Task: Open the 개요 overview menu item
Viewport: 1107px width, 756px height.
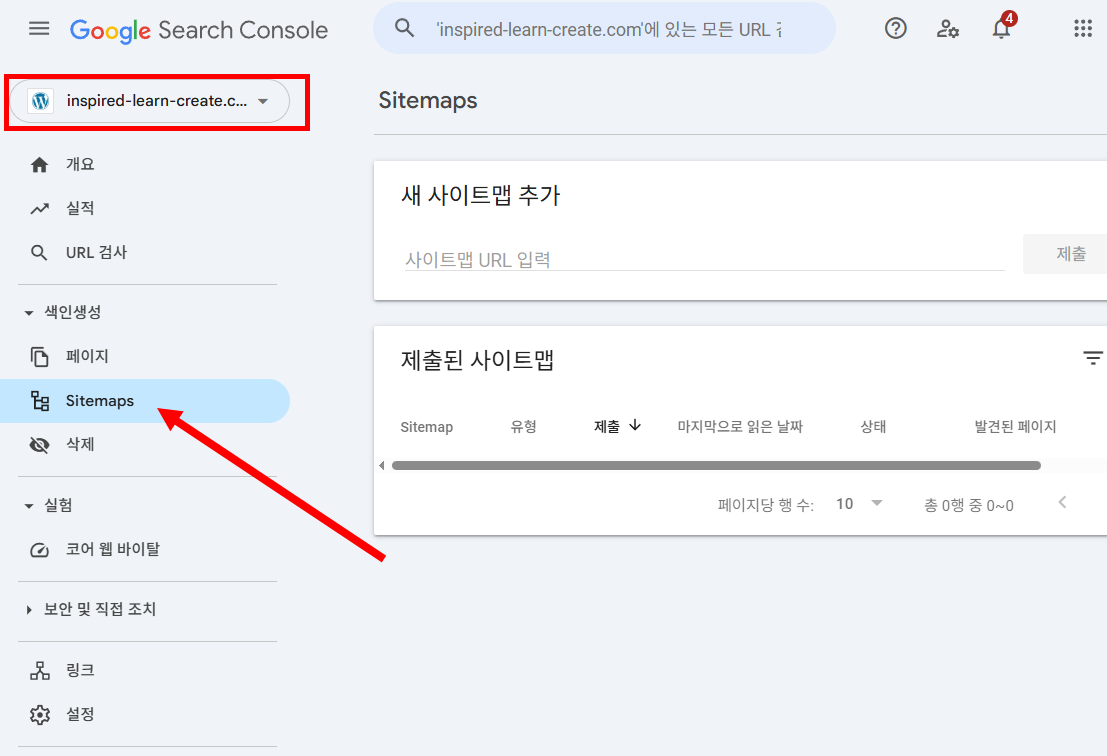Action: coord(145,164)
